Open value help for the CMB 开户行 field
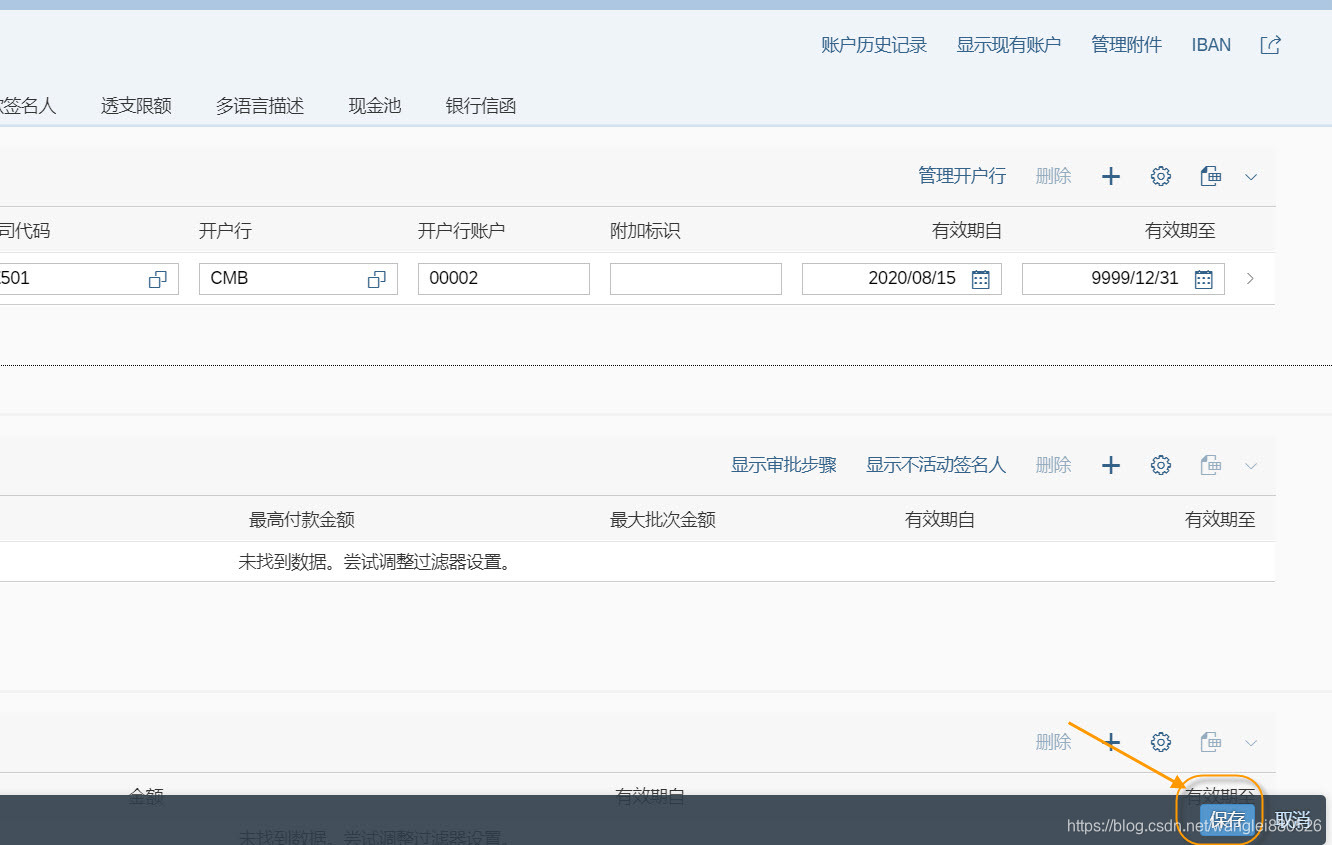 (376, 280)
